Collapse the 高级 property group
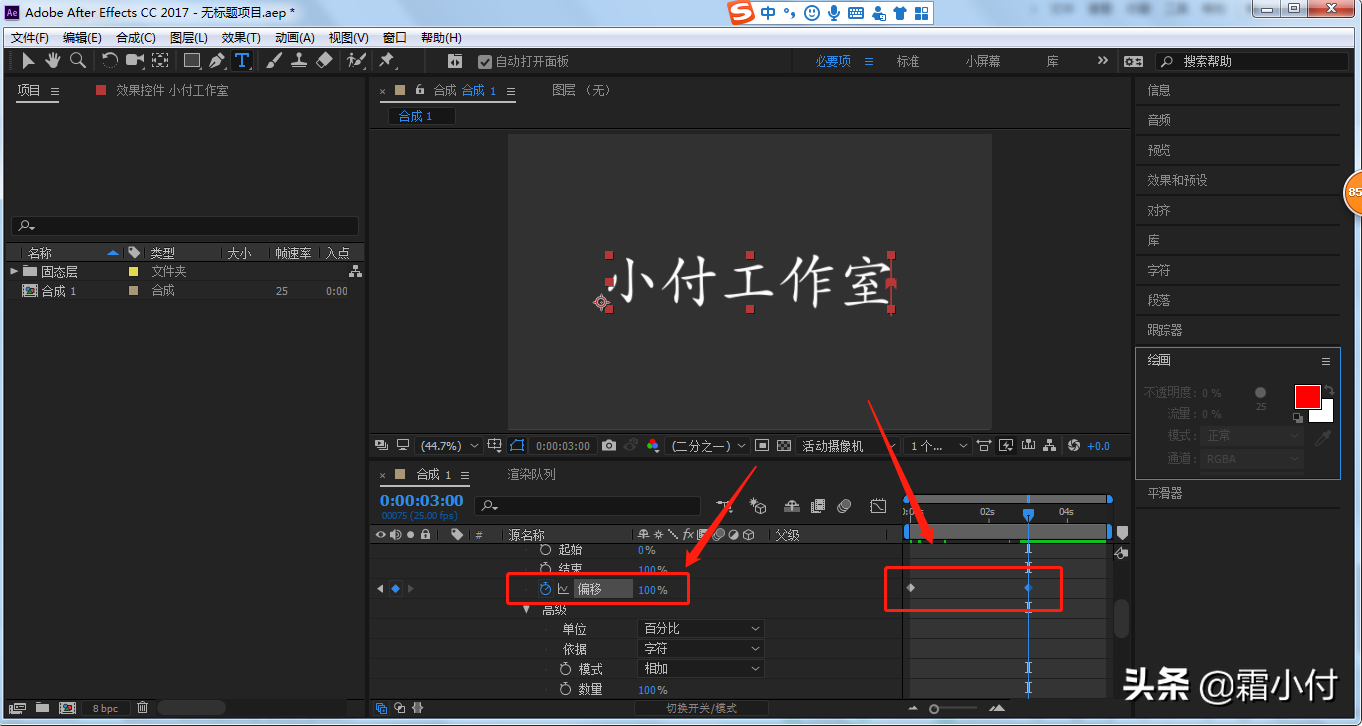 click(527, 609)
